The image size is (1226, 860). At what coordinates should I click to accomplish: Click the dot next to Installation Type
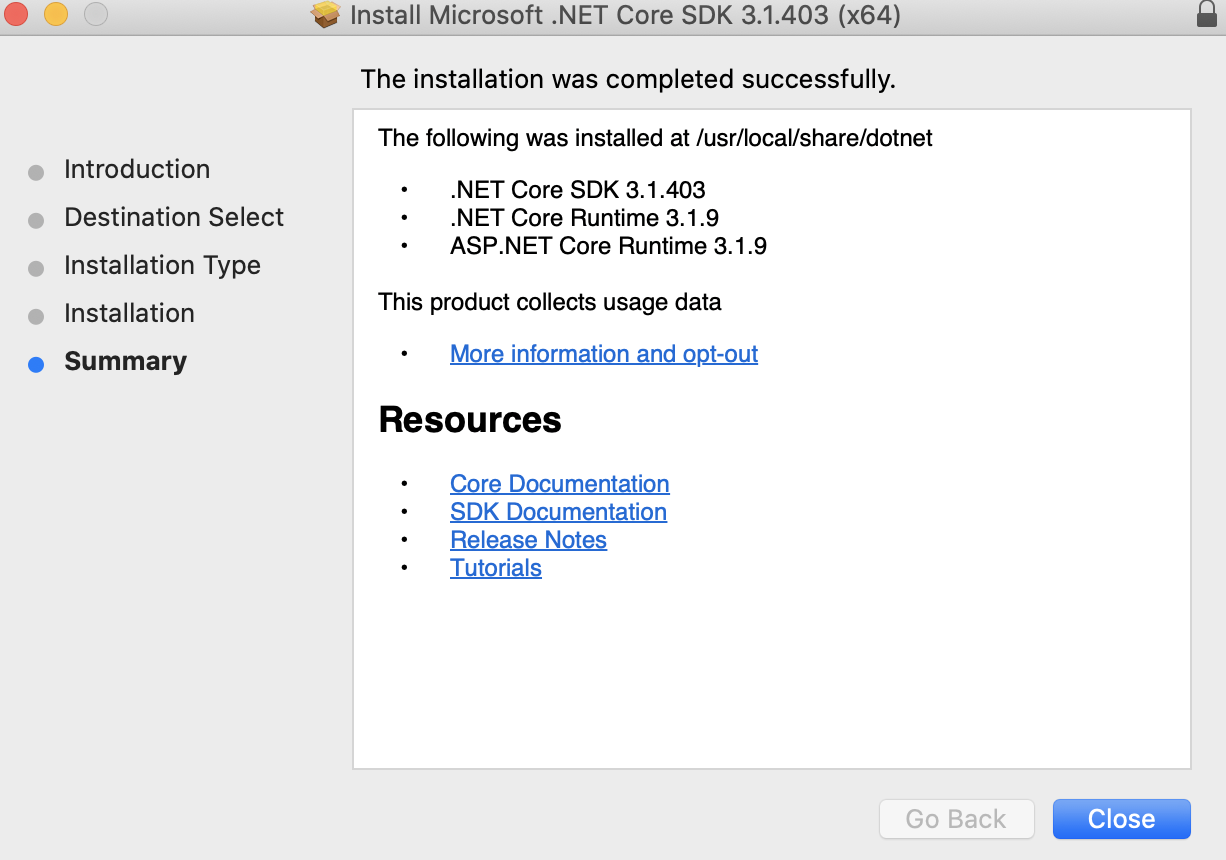click(36, 267)
